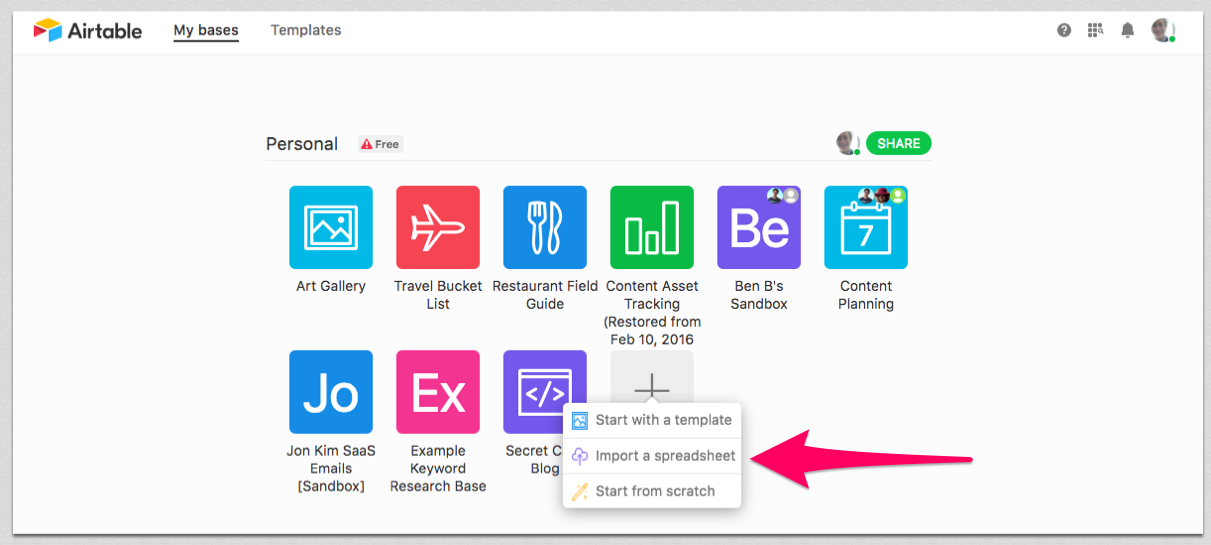Choose Start from scratch
This screenshot has width=1211, height=545.
[x=652, y=491]
